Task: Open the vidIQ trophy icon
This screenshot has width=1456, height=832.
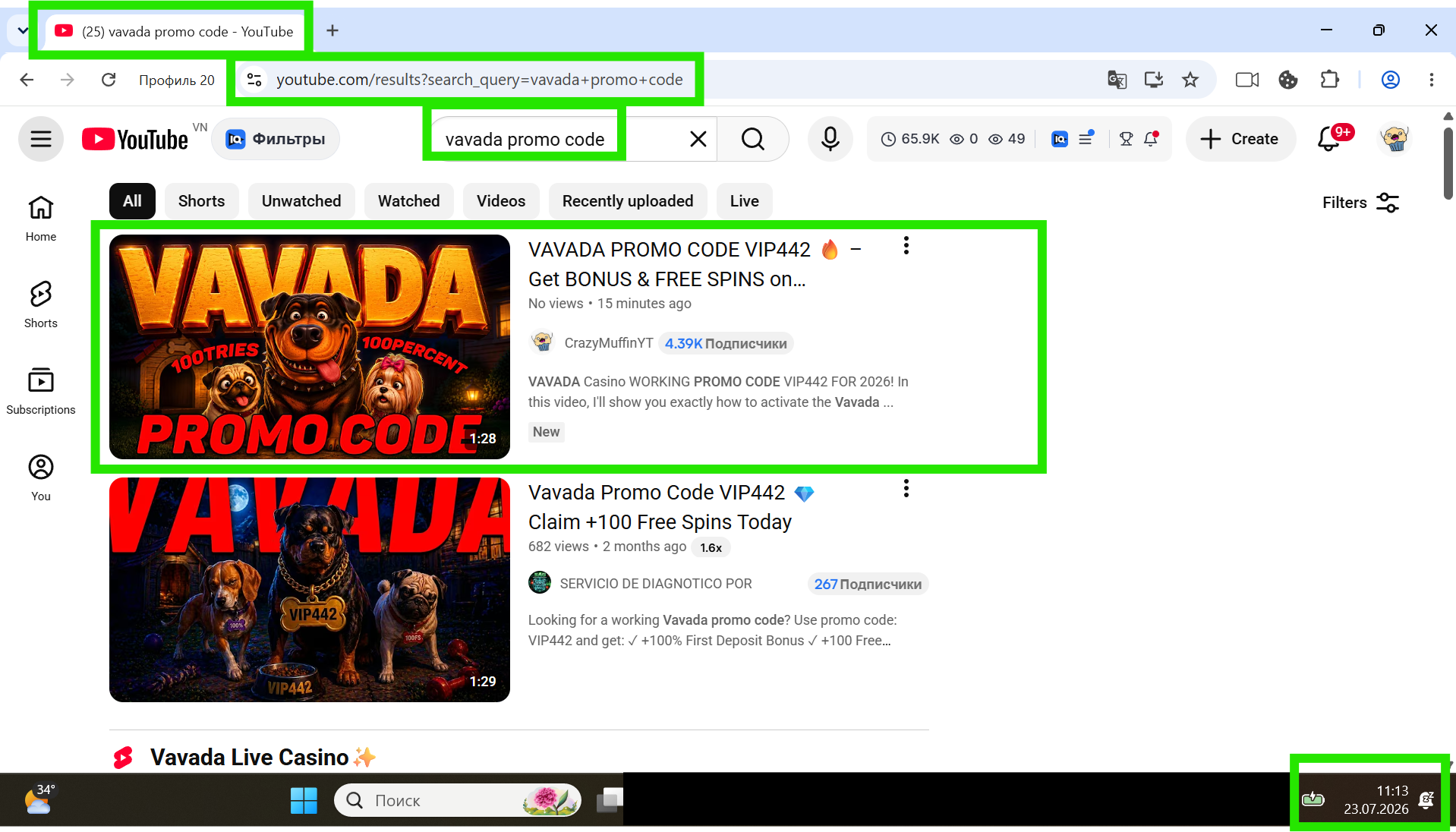Action: (x=1127, y=139)
